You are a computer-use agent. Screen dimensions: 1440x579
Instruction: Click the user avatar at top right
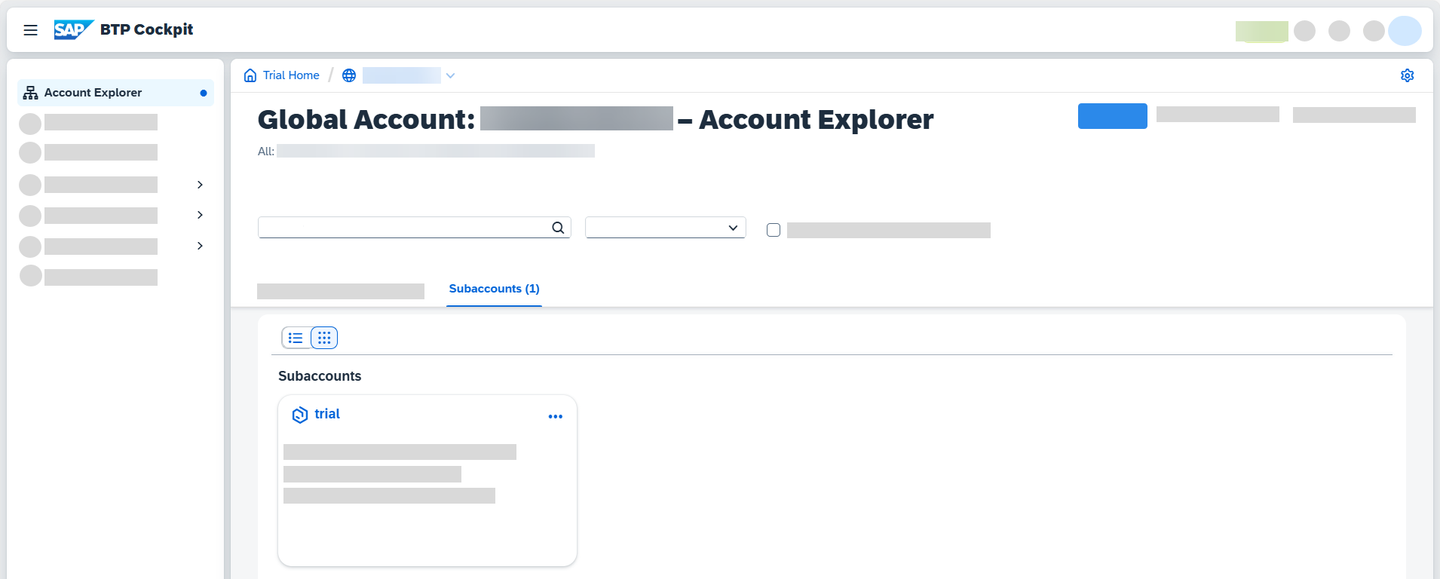click(1405, 31)
